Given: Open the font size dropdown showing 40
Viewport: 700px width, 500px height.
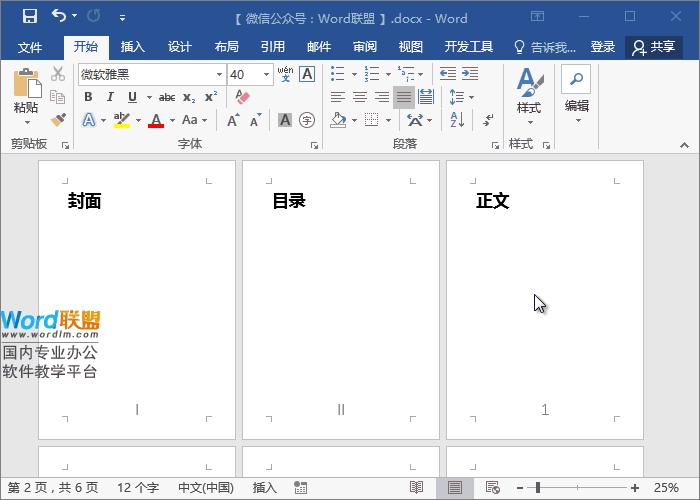Looking at the screenshot, I should [266, 75].
